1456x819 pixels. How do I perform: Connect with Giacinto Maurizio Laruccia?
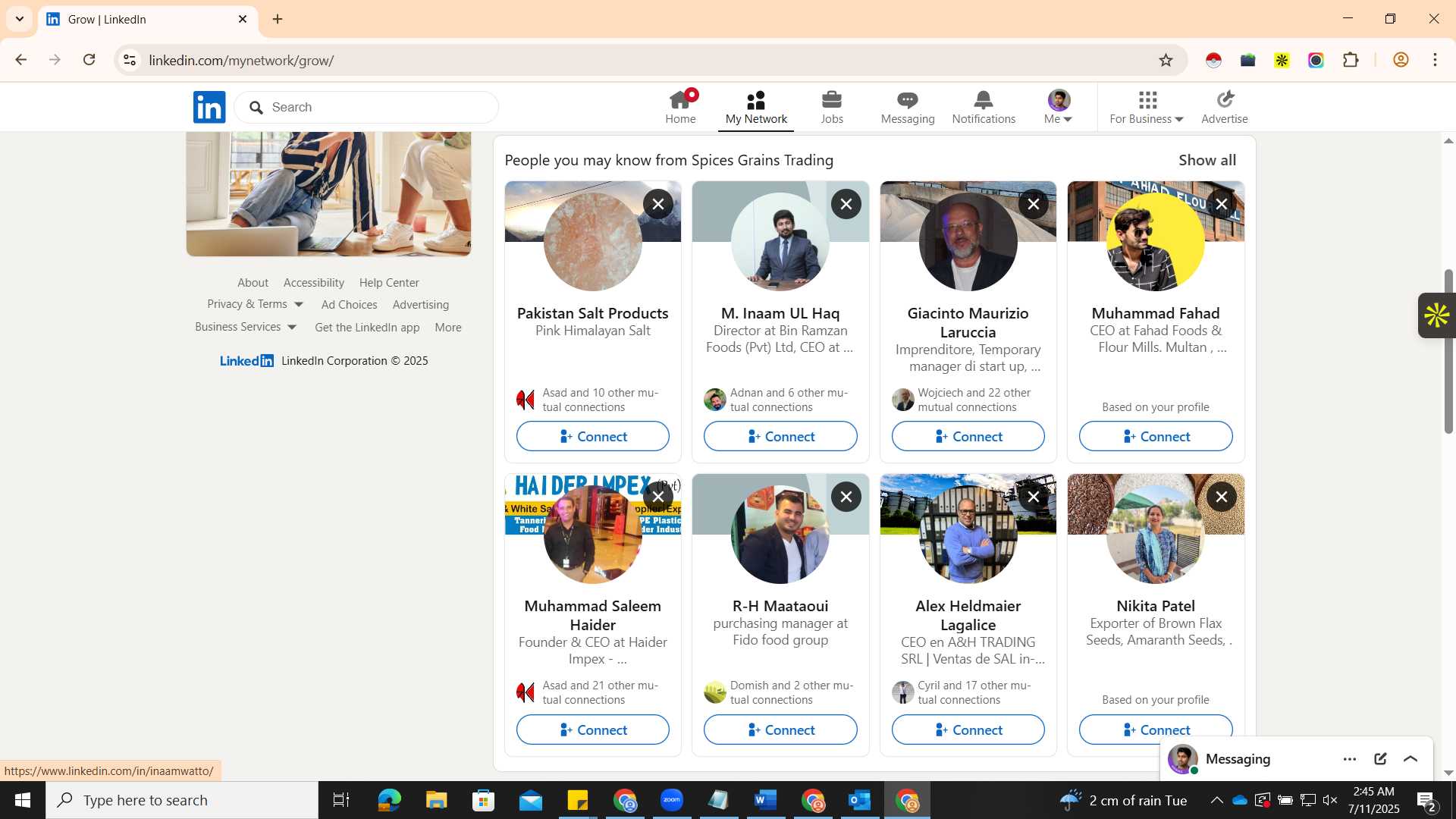(968, 436)
